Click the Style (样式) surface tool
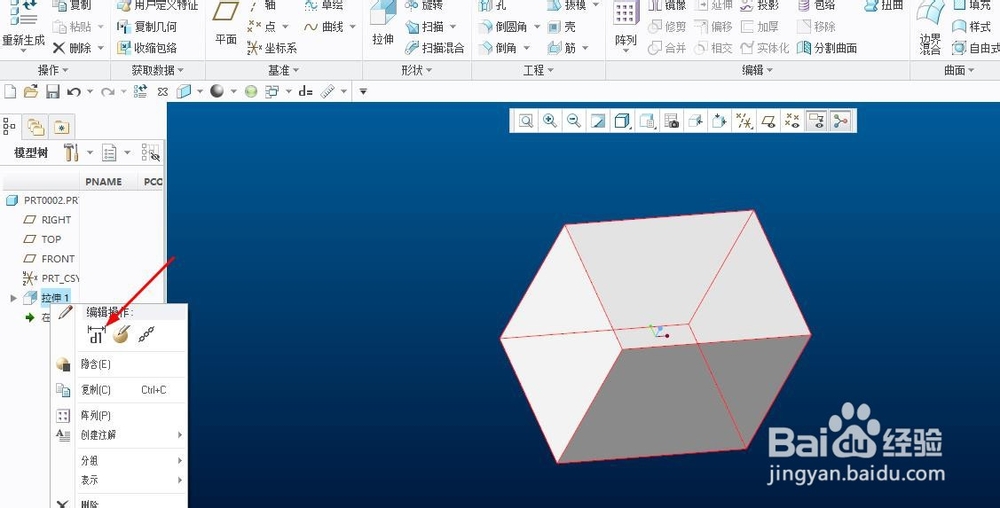This screenshot has width=1000, height=508. [x=971, y=27]
